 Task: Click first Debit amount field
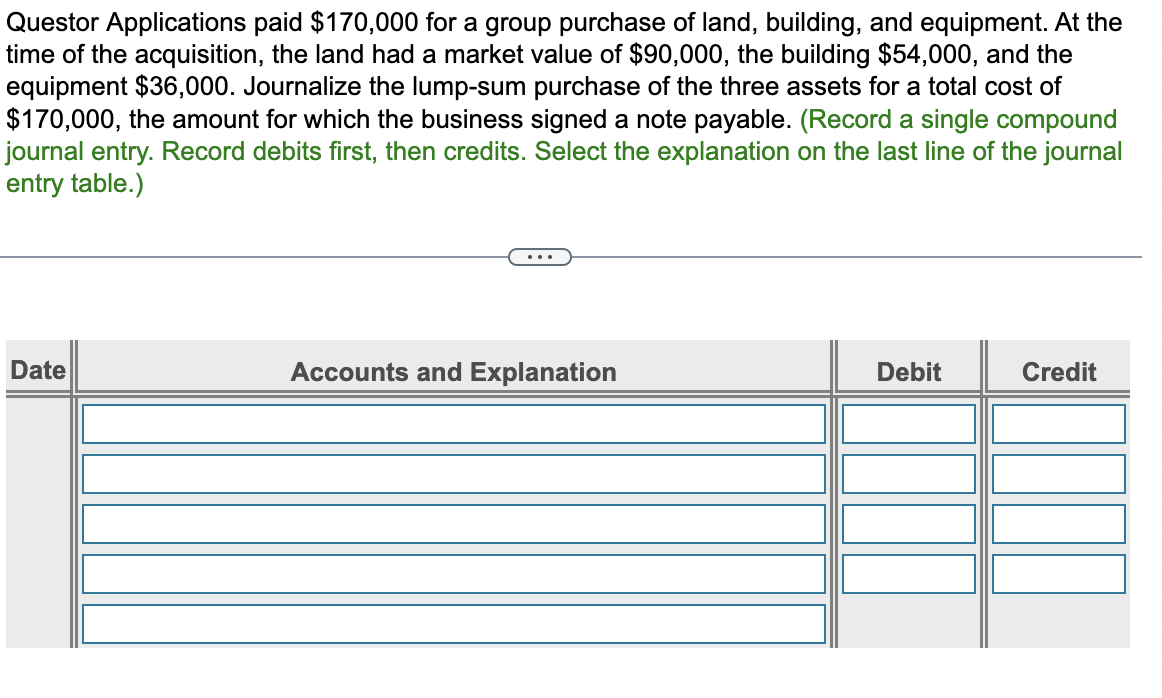point(908,423)
